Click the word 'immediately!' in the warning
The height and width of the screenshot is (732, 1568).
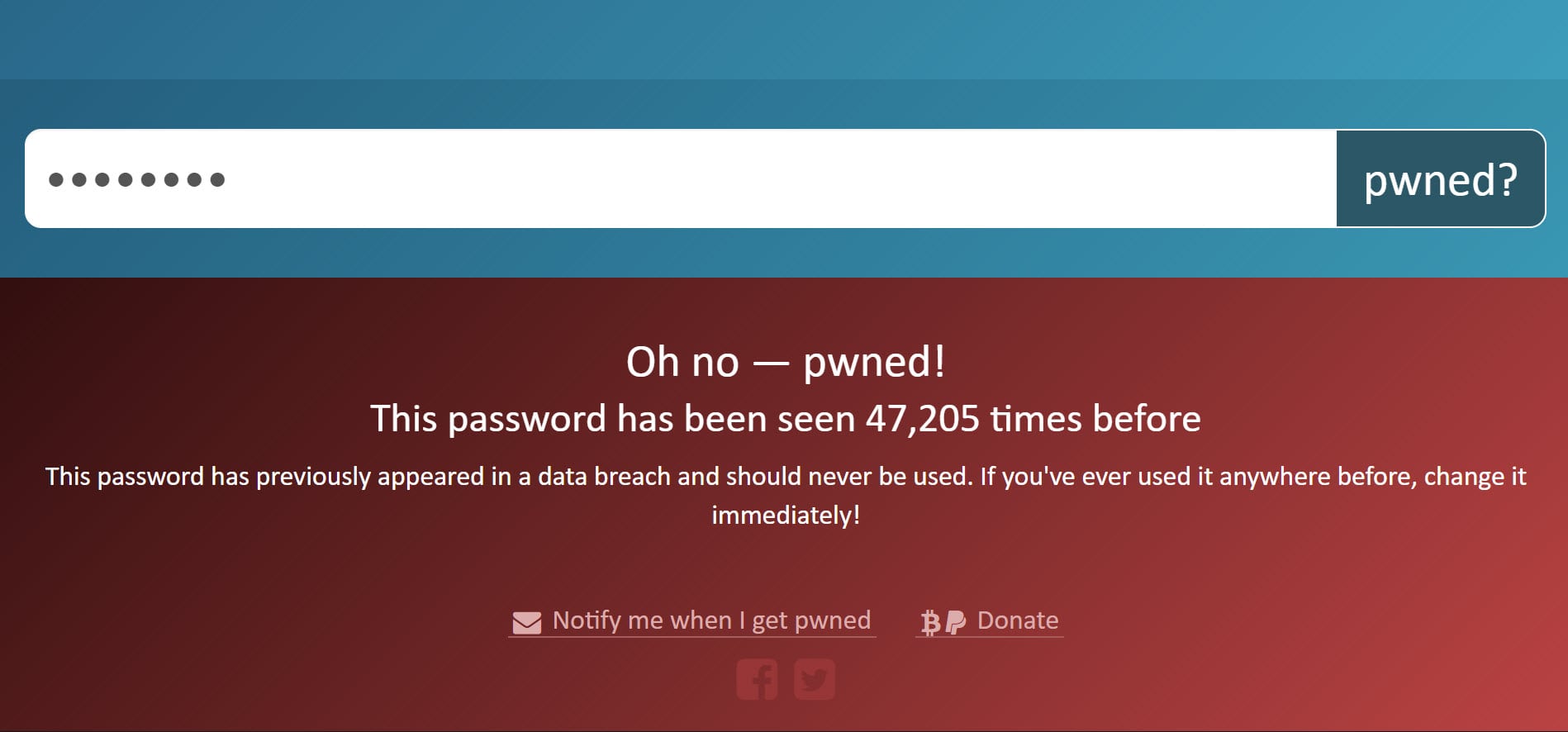(785, 516)
